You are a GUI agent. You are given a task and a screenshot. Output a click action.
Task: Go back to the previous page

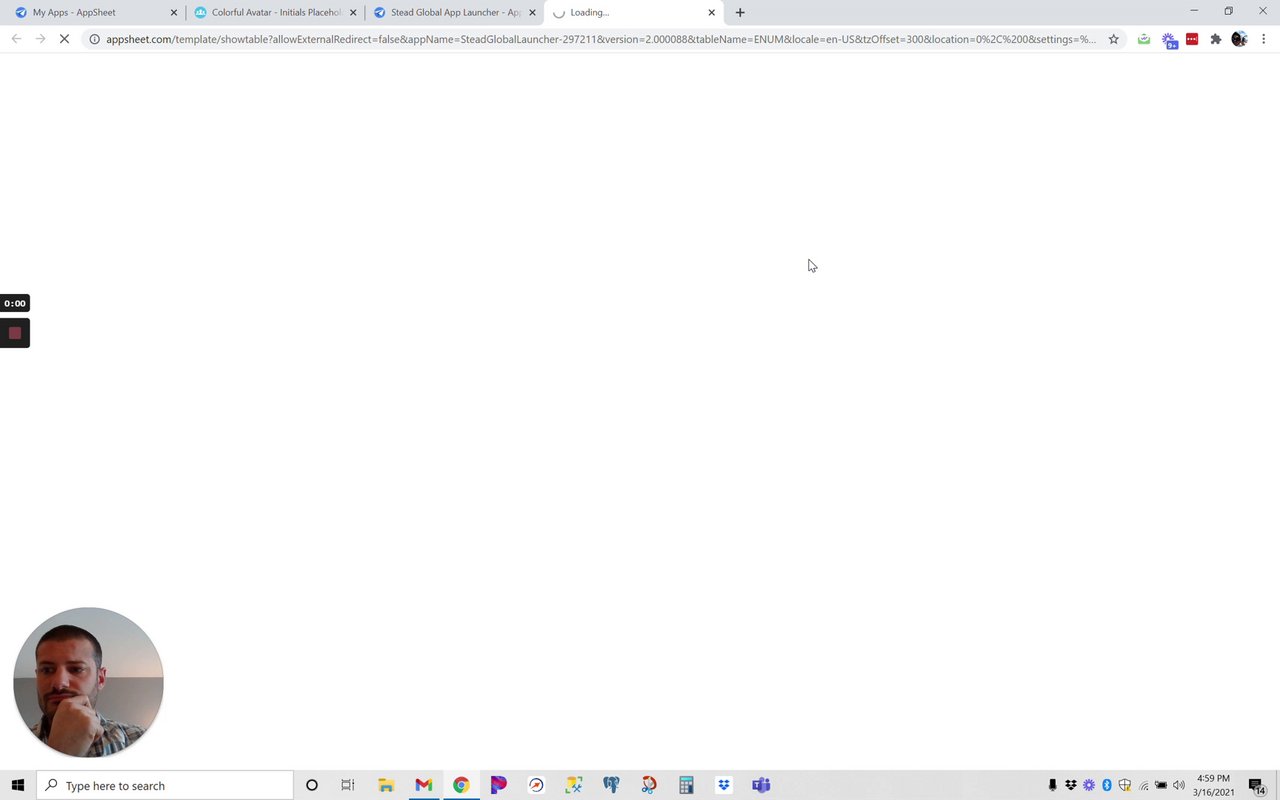[x=16, y=39]
